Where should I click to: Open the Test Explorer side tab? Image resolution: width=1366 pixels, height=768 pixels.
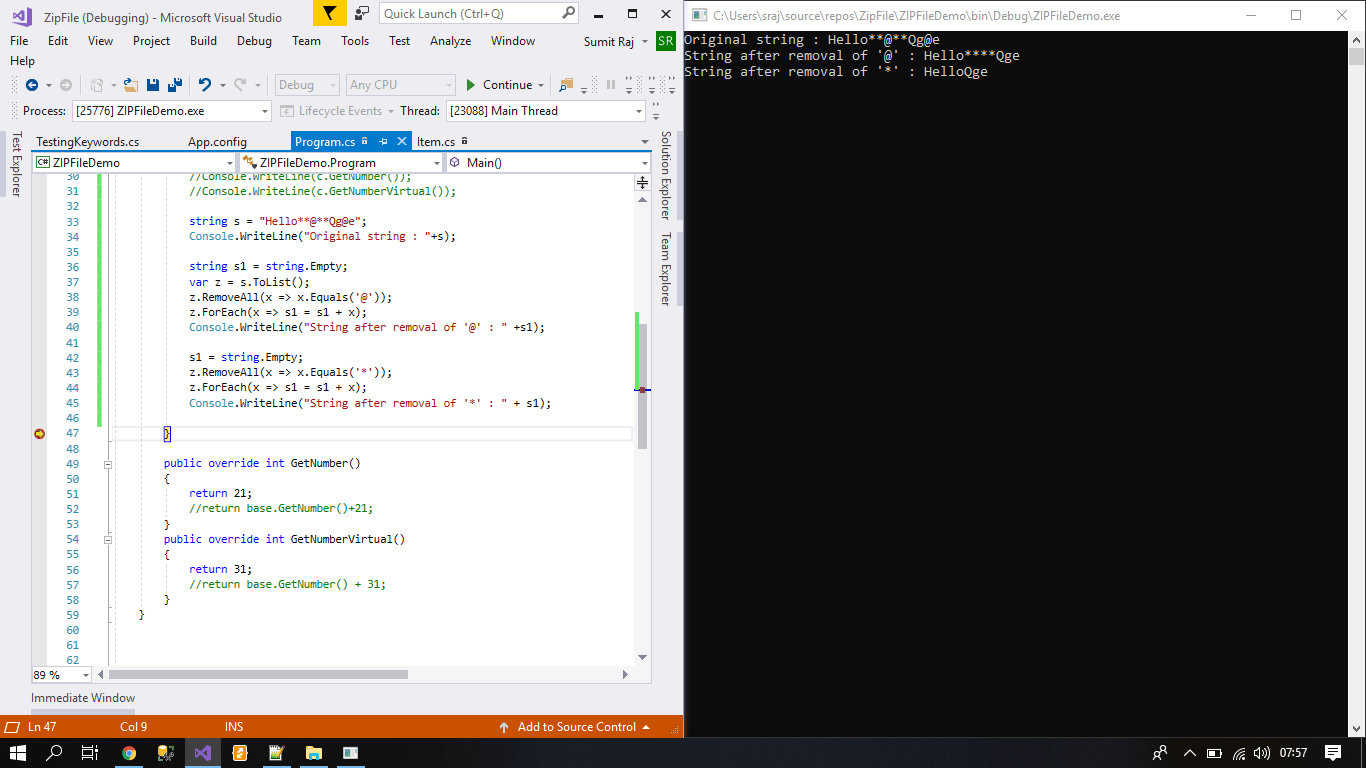[16, 164]
